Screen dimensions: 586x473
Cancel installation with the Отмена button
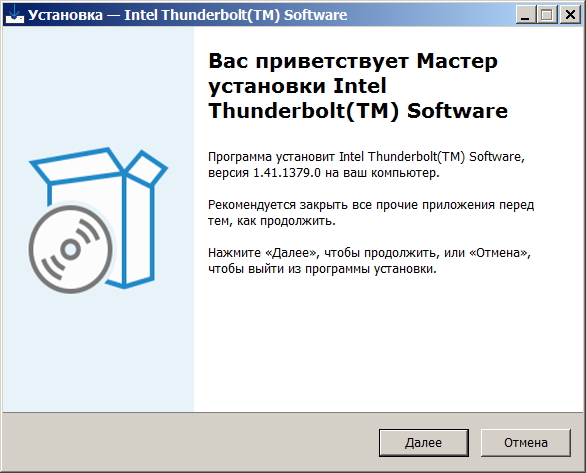click(x=526, y=443)
